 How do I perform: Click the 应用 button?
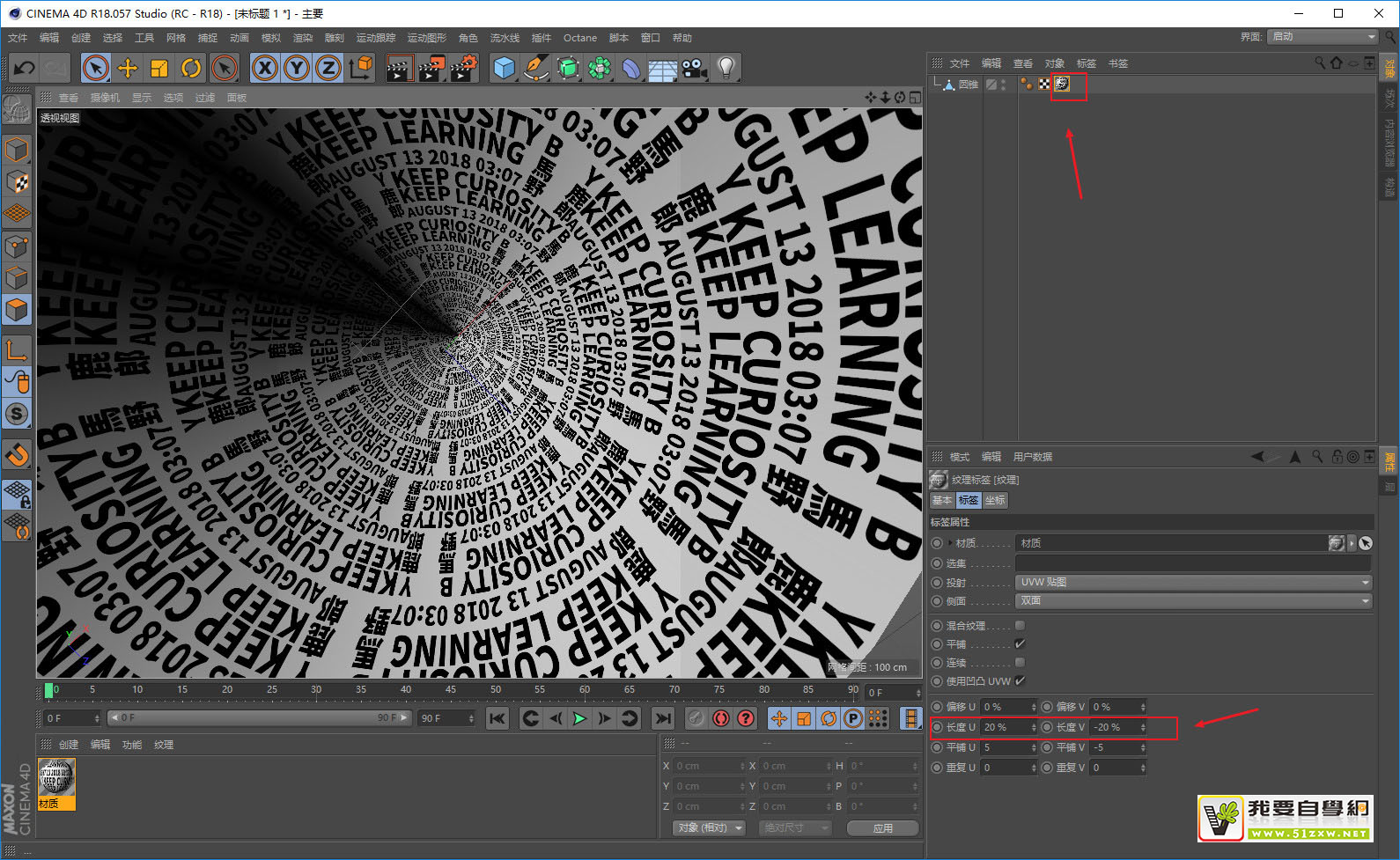click(x=883, y=828)
